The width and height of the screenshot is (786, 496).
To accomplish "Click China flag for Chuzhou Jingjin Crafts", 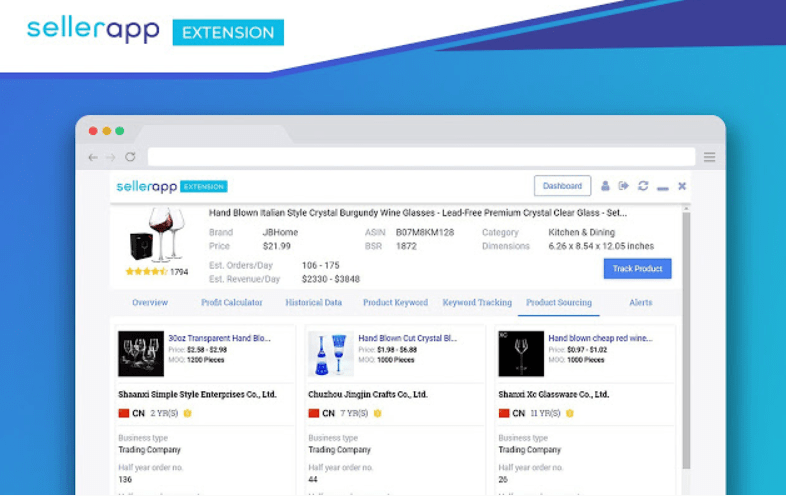I will point(313,413).
